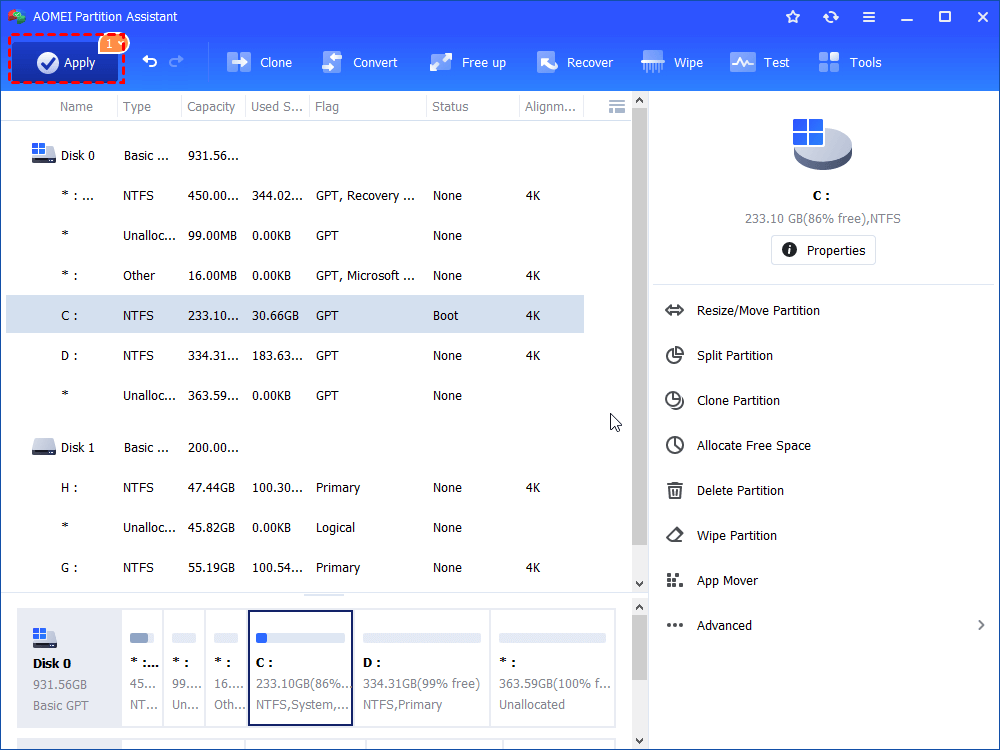Select the G: partition row
This screenshot has width=1000, height=750.
[x=295, y=568]
